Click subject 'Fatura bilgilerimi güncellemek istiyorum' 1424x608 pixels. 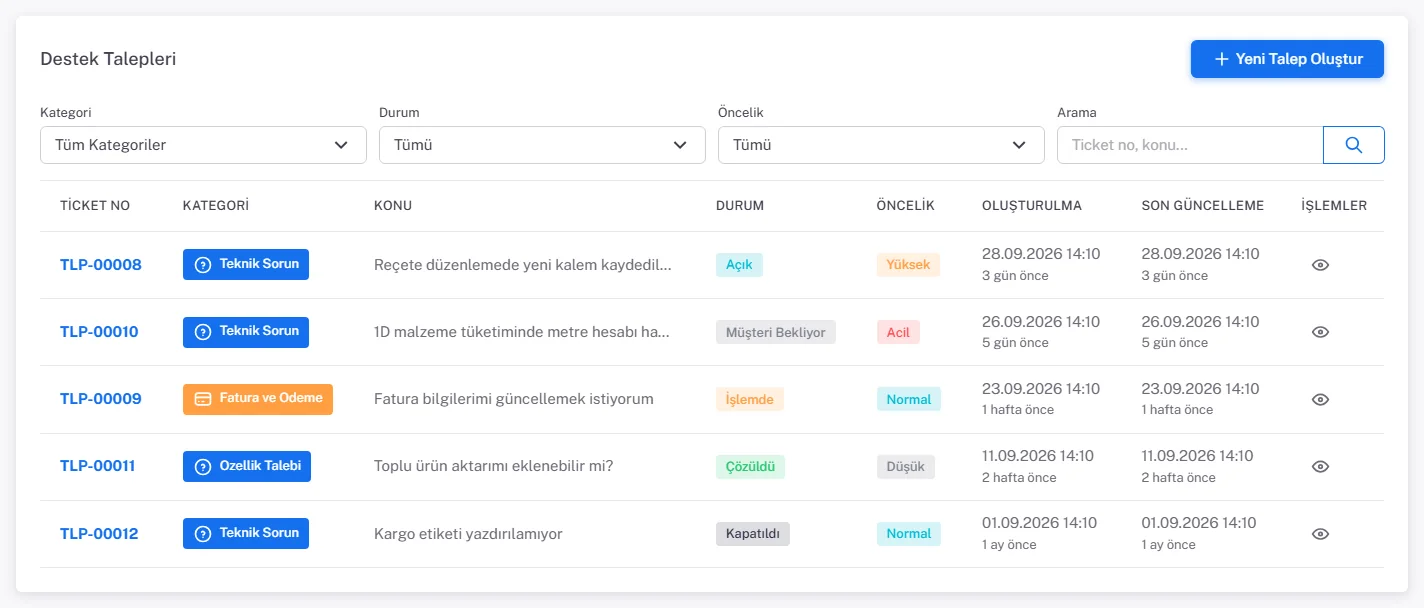514,399
